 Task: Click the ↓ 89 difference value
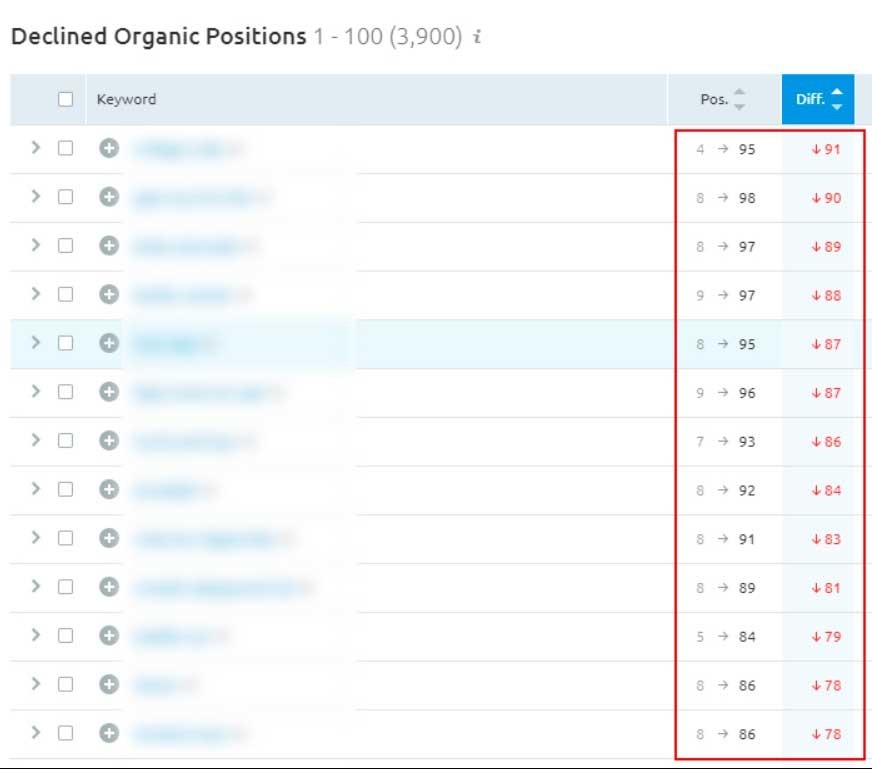(826, 247)
